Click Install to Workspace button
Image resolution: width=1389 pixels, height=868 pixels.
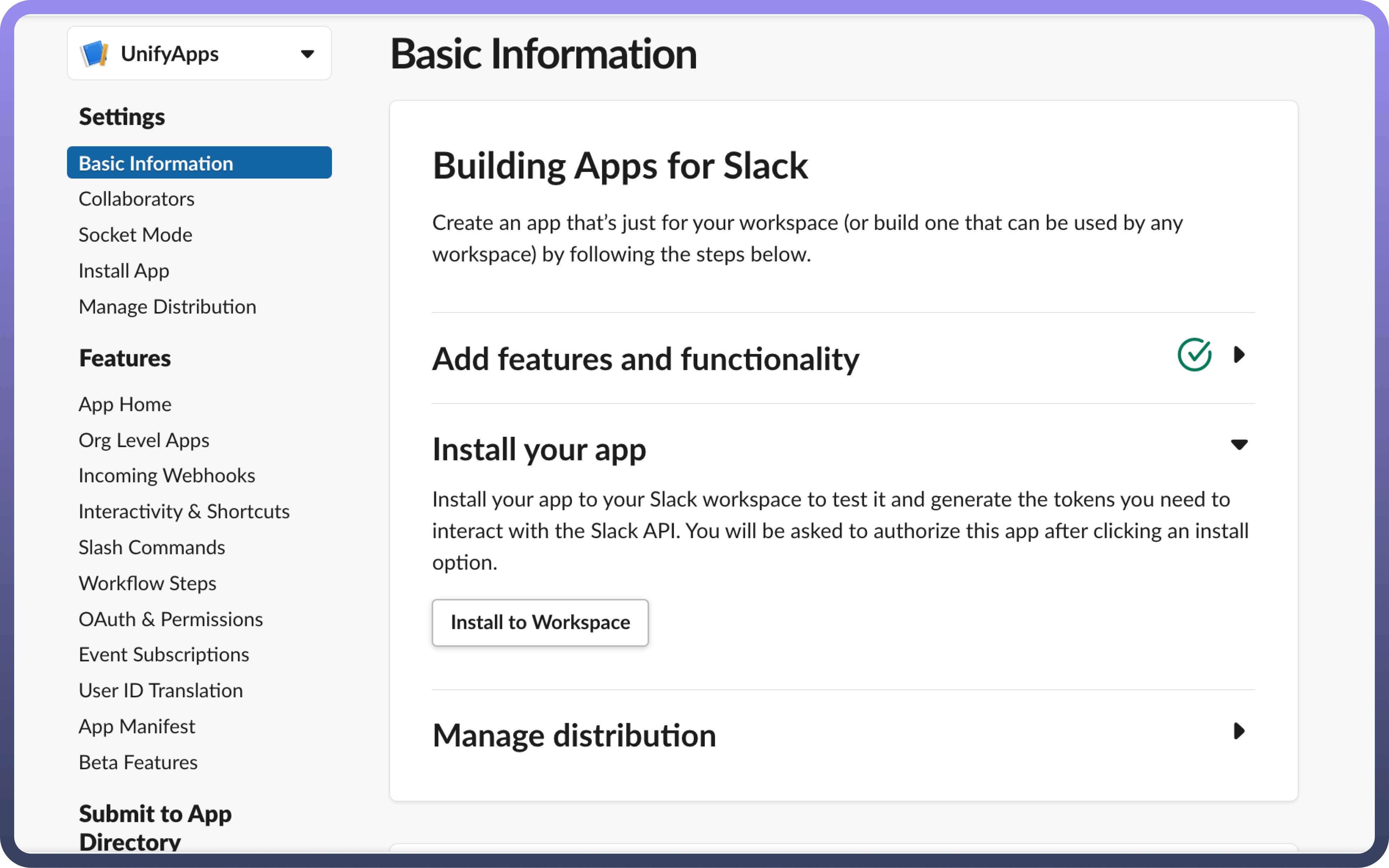540,623
